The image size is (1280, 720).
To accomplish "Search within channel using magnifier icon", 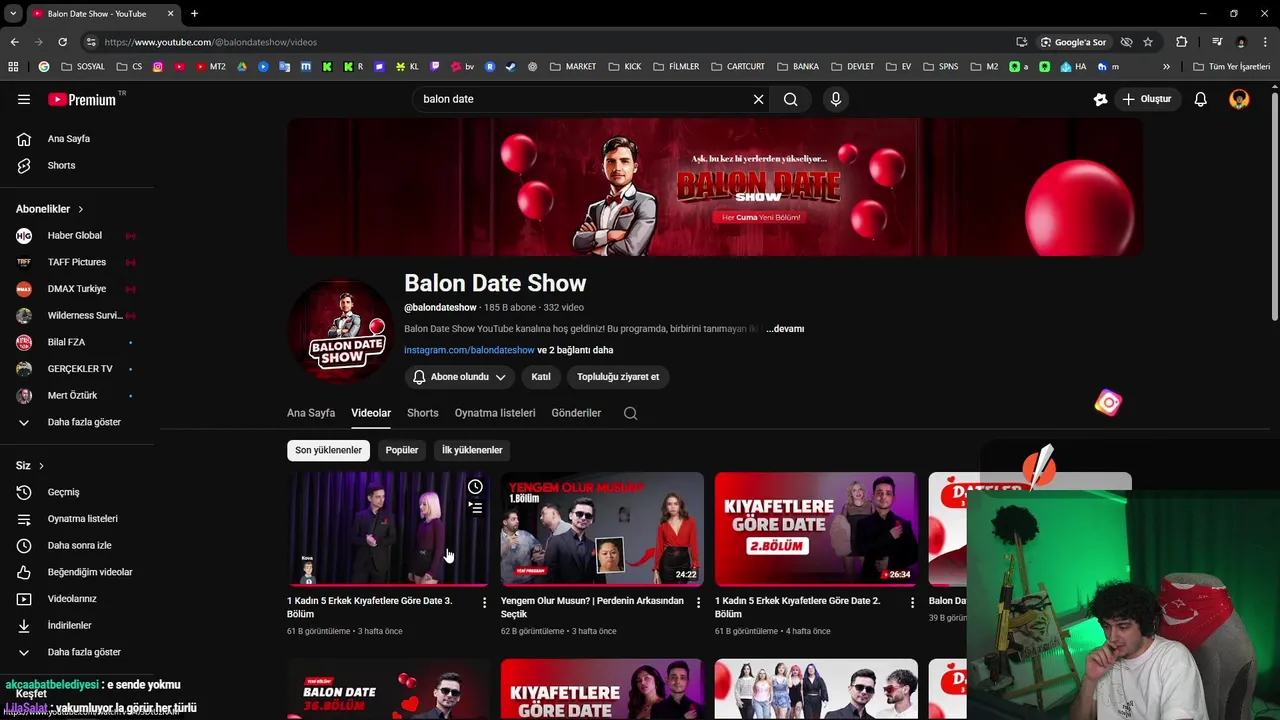I will [630, 413].
